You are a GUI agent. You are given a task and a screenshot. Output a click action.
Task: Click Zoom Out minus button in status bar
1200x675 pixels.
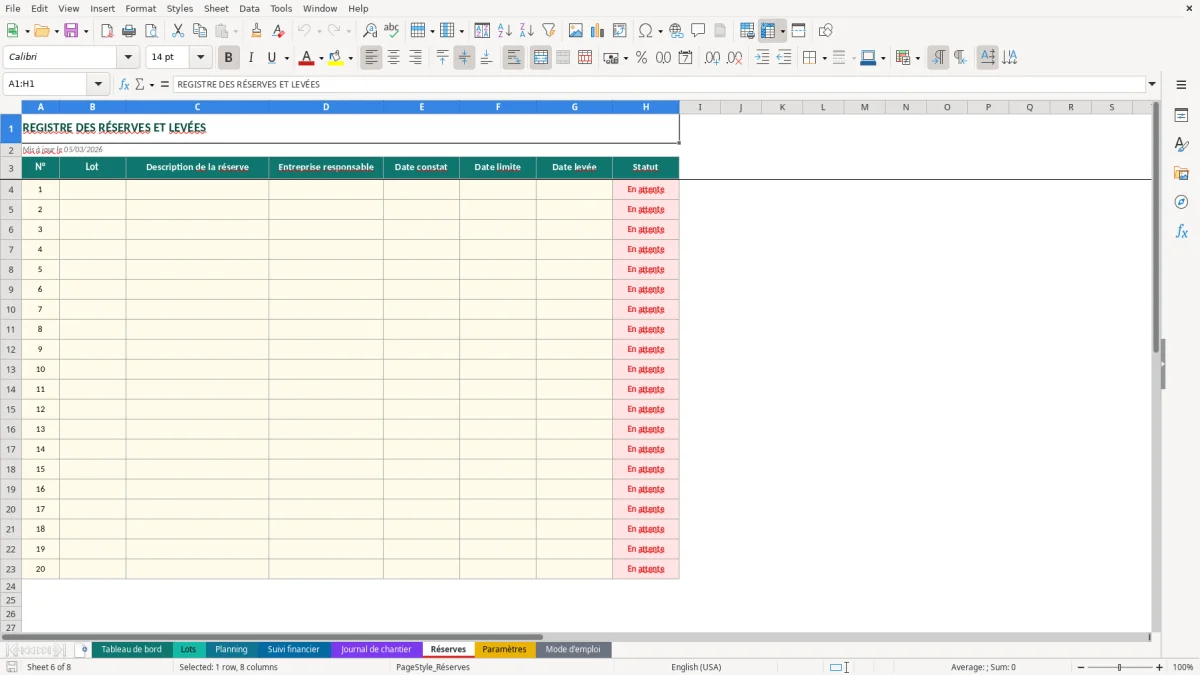pyautogui.click(x=1081, y=667)
